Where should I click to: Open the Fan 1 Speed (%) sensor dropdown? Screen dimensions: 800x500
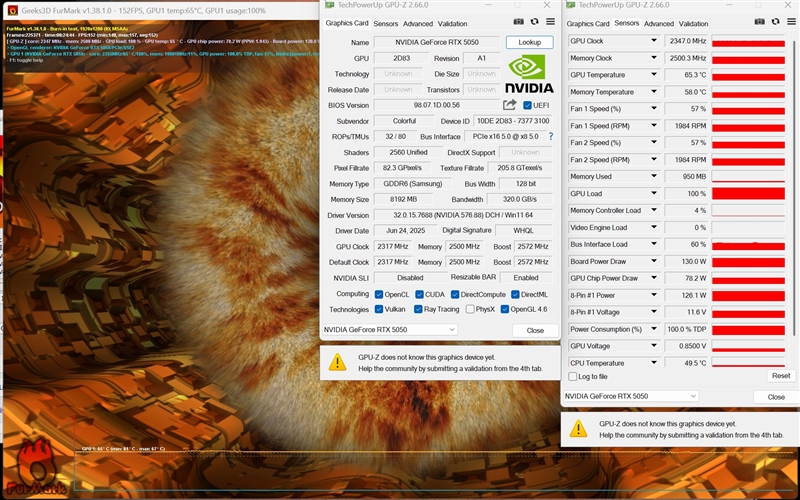[654, 109]
